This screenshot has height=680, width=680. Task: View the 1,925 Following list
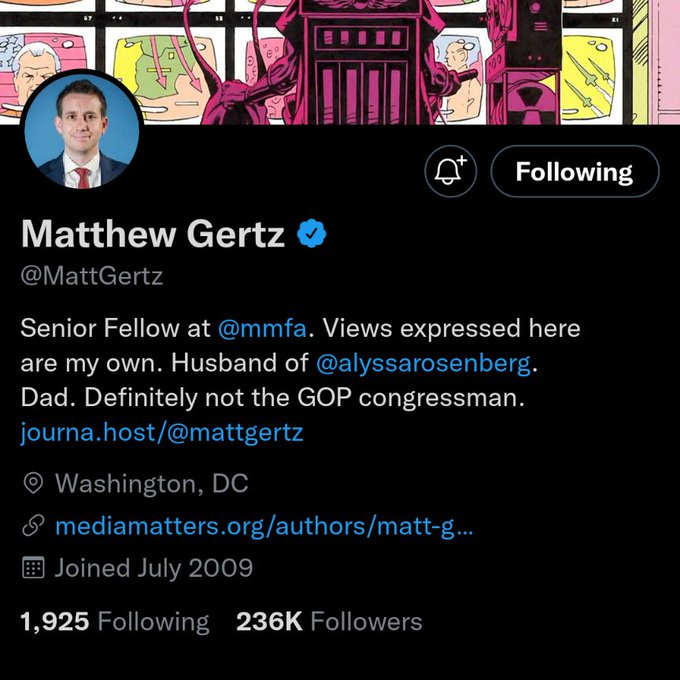[x=115, y=621]
